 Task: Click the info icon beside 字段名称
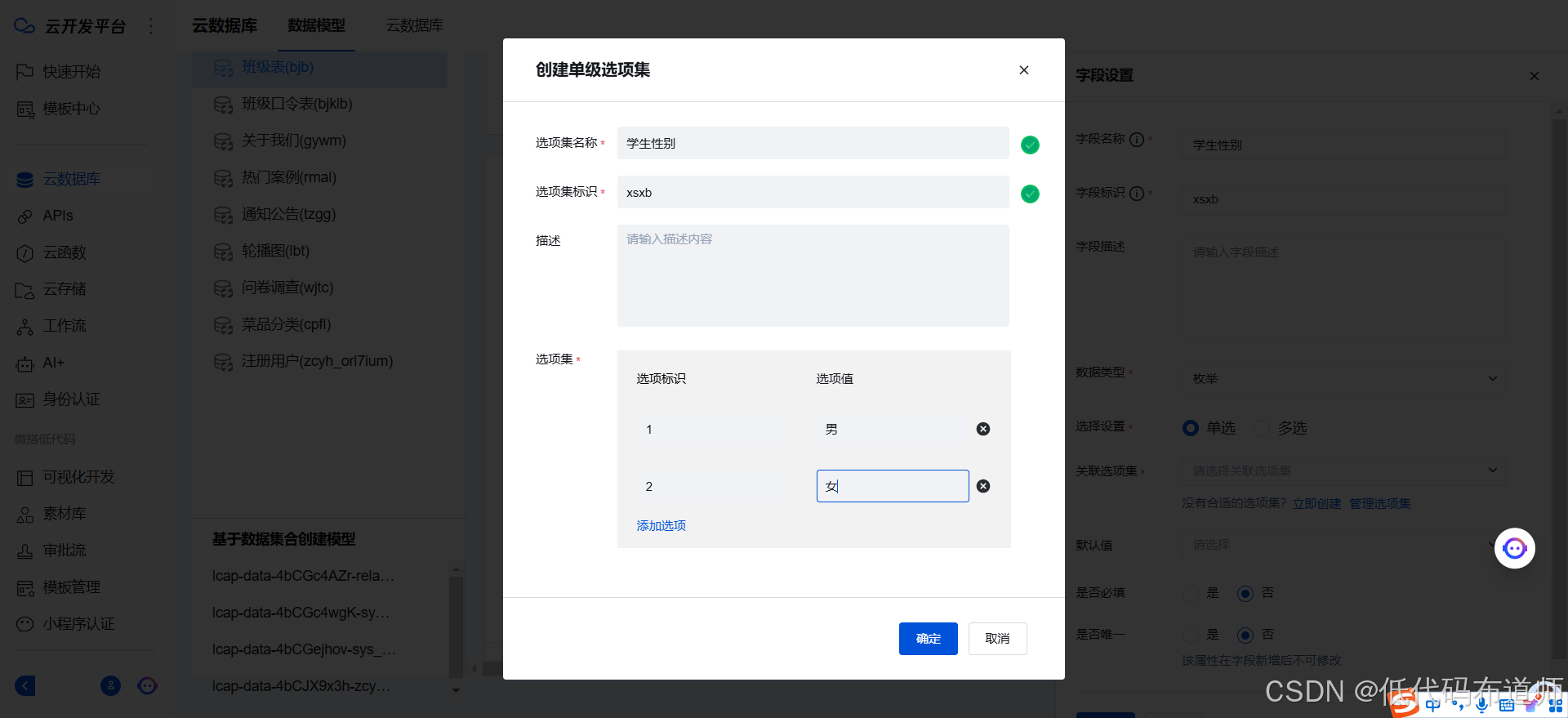click(x=1137, y=140)
